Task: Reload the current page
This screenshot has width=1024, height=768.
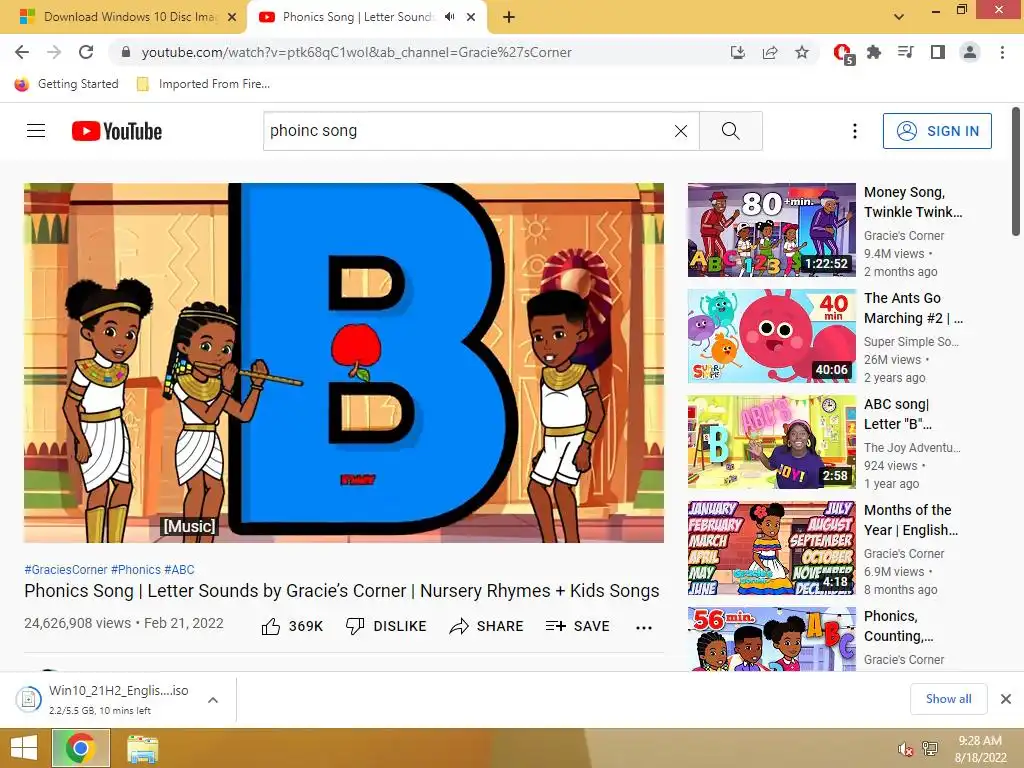Action: (86, 52)
